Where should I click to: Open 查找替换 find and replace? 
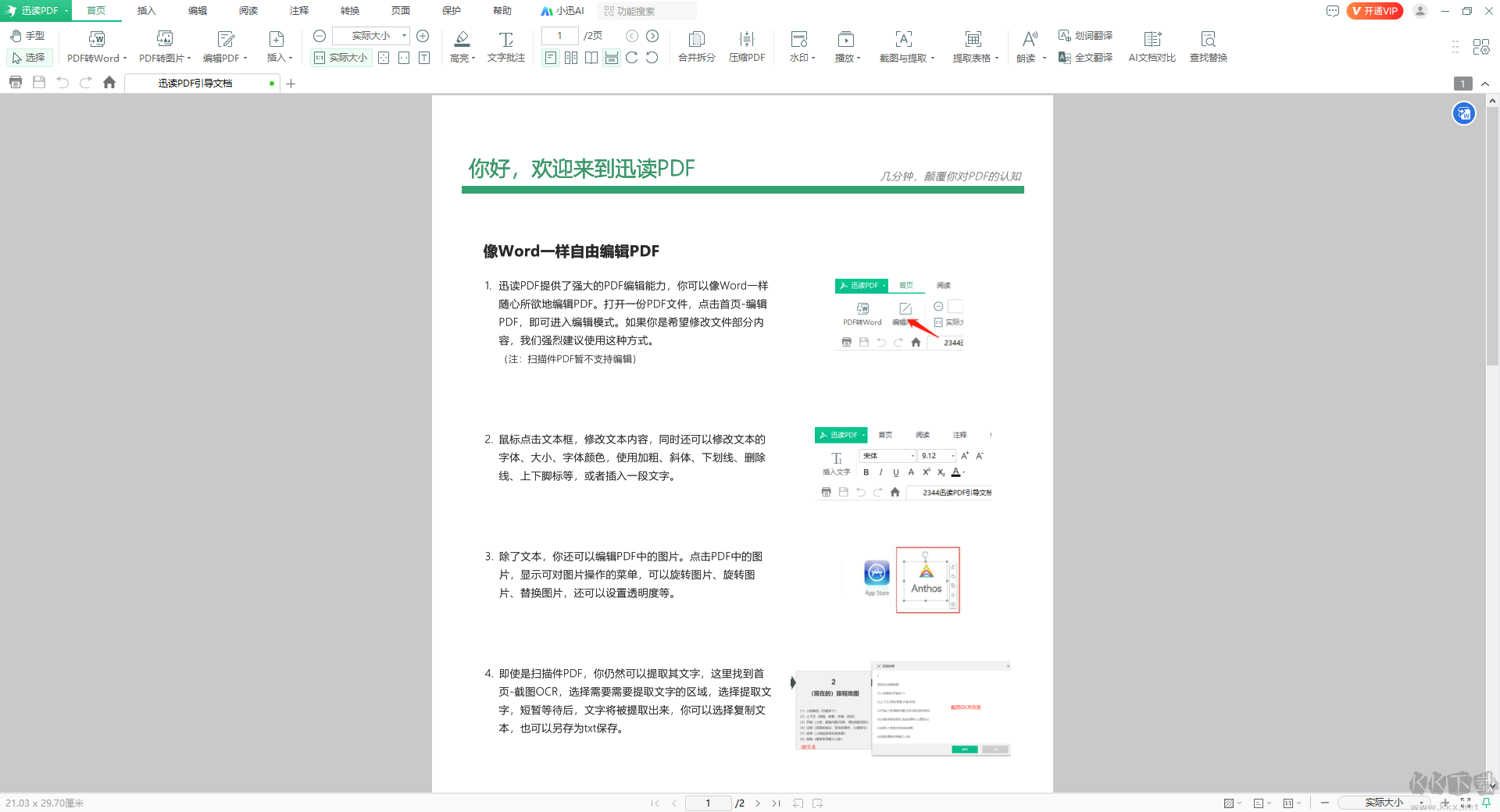[x=1208, y=47]
